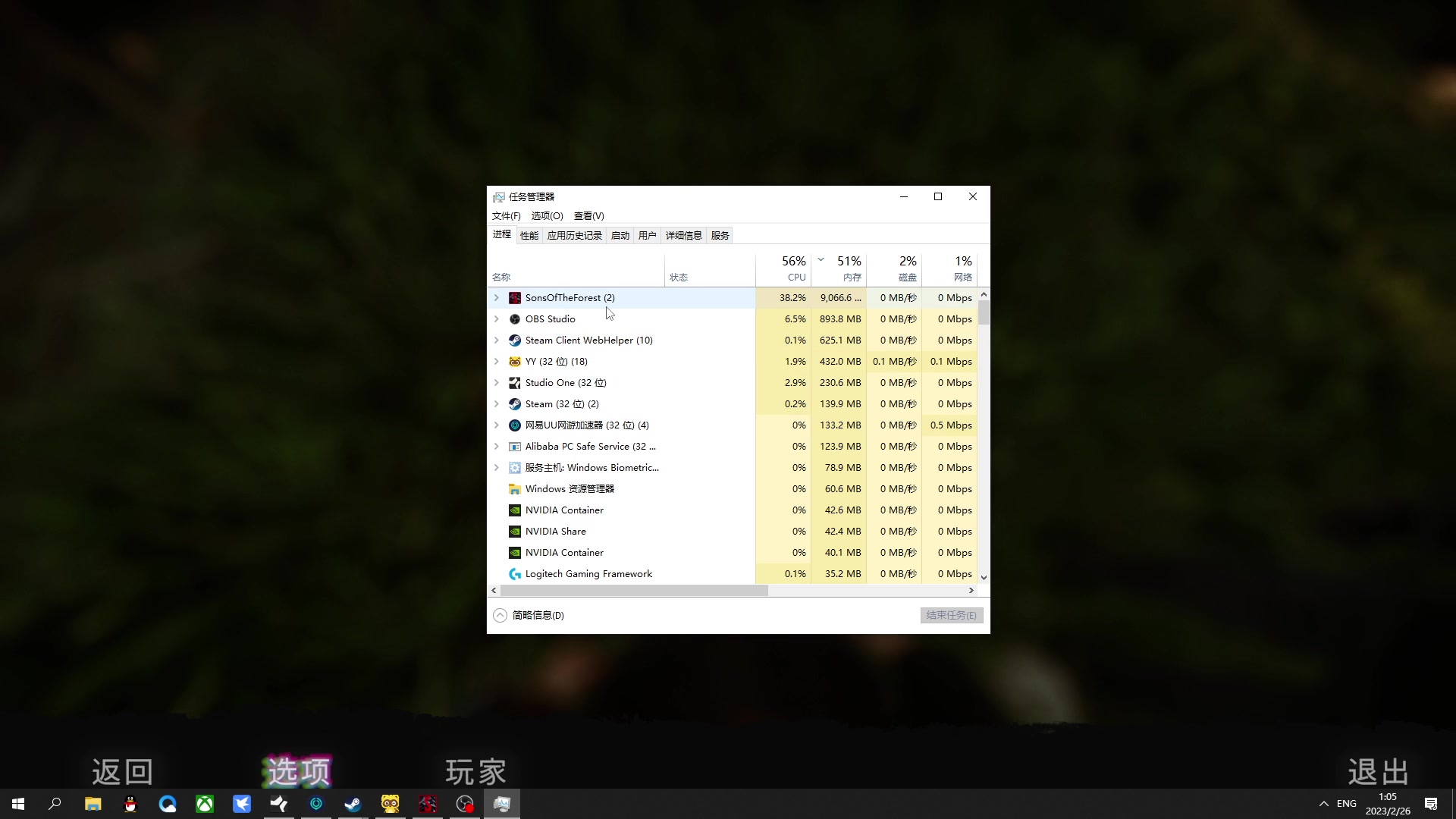Expand the SonsOfTheForest (2) process group
1456x819 pixels.
pos(497,298)
